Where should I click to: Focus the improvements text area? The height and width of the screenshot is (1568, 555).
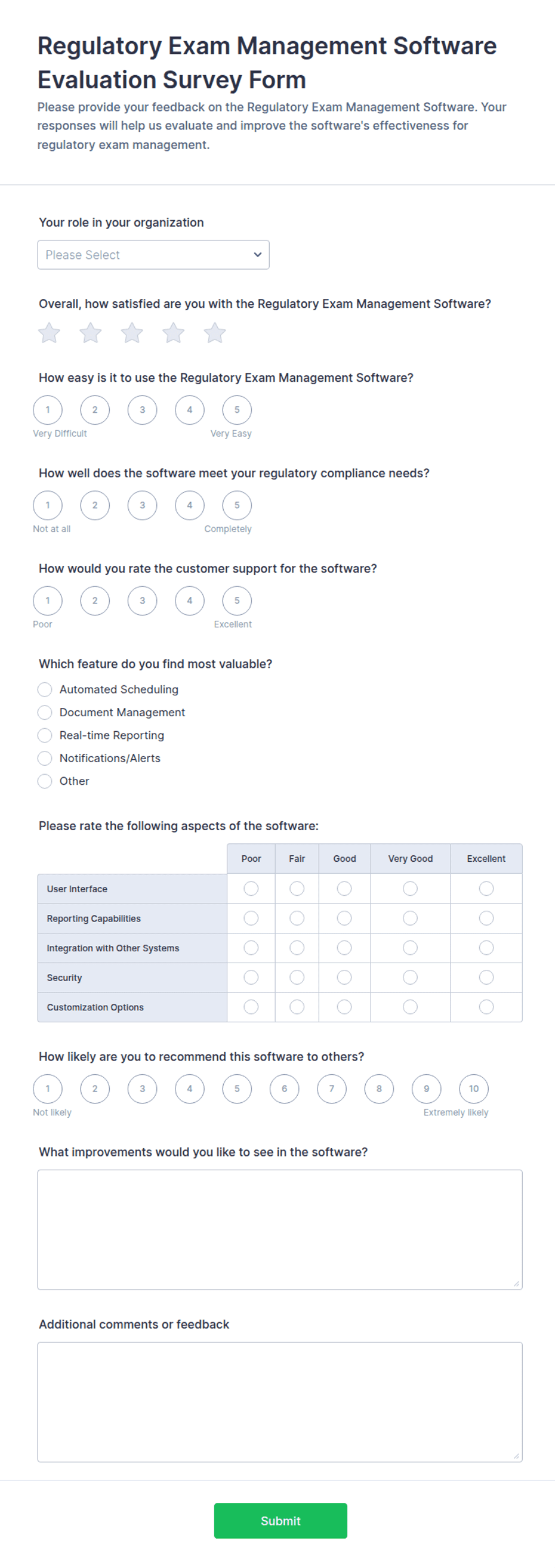tap(280, 1230)
